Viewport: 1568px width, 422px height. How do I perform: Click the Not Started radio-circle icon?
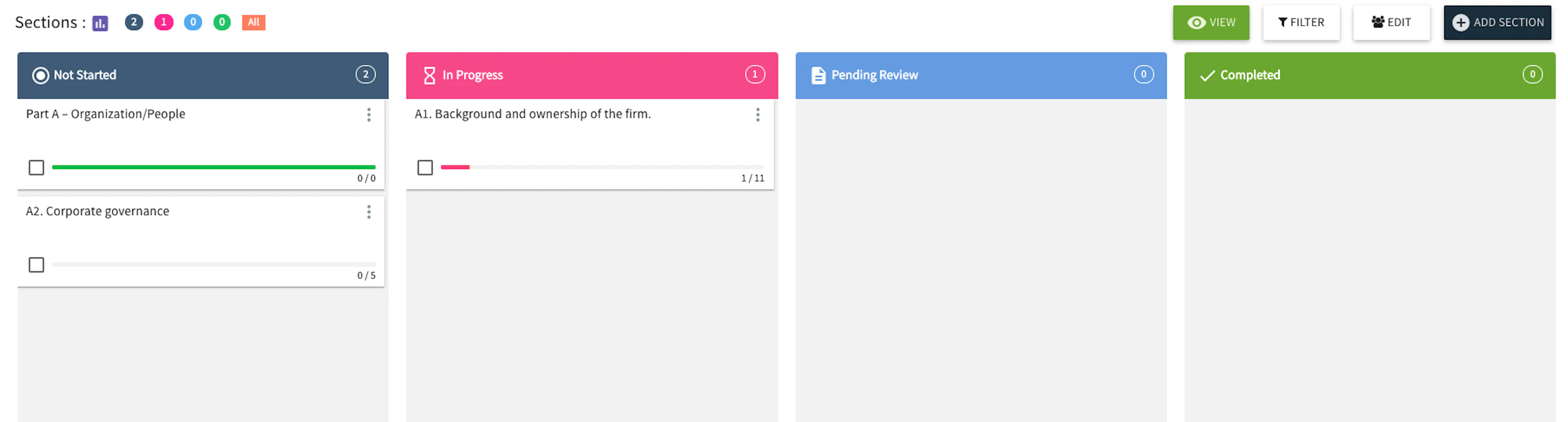[40, 76]
